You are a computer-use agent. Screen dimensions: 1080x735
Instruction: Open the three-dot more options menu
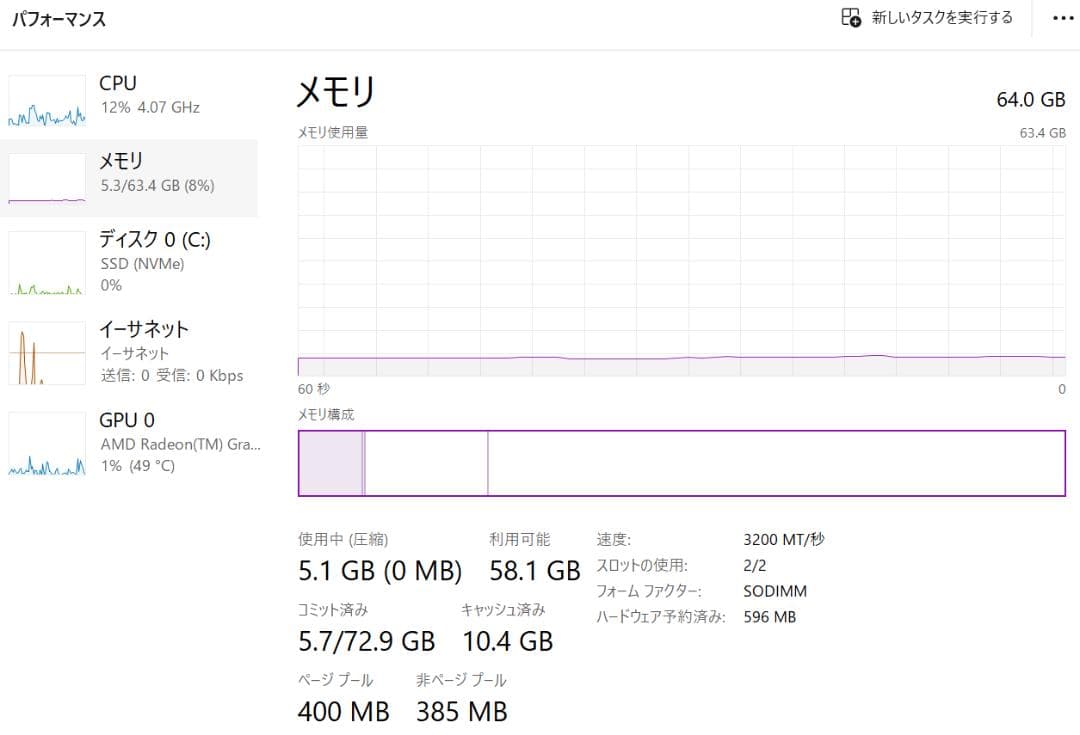click(1062, 18)
